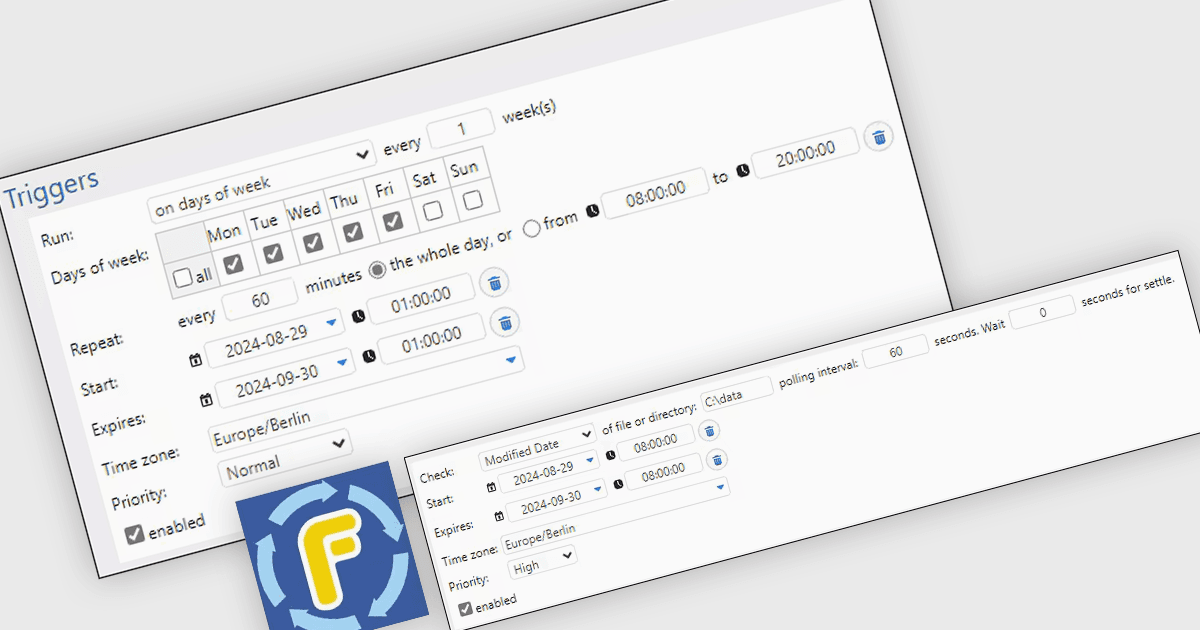The height and width of the screenshot is (630, 1200).
Task: Click the clock icon in the small panel's Expires row
Action: click(x=617, y=485)
